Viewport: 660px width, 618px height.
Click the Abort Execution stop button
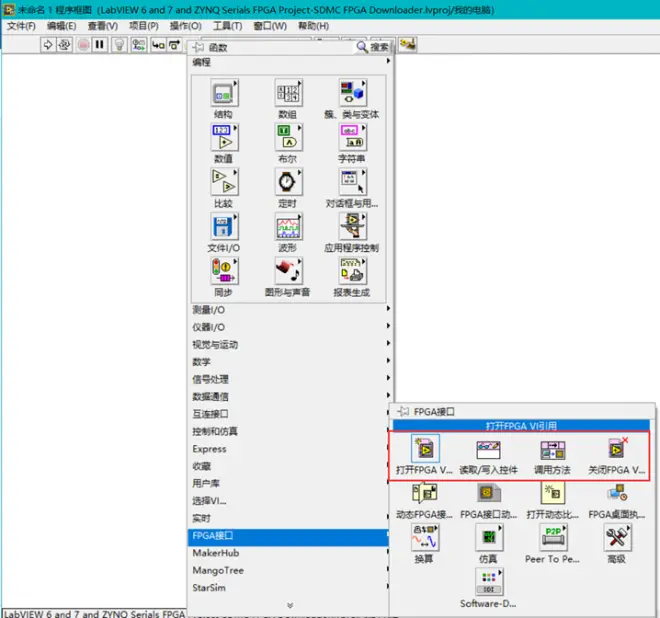click(x=83, y=45)
